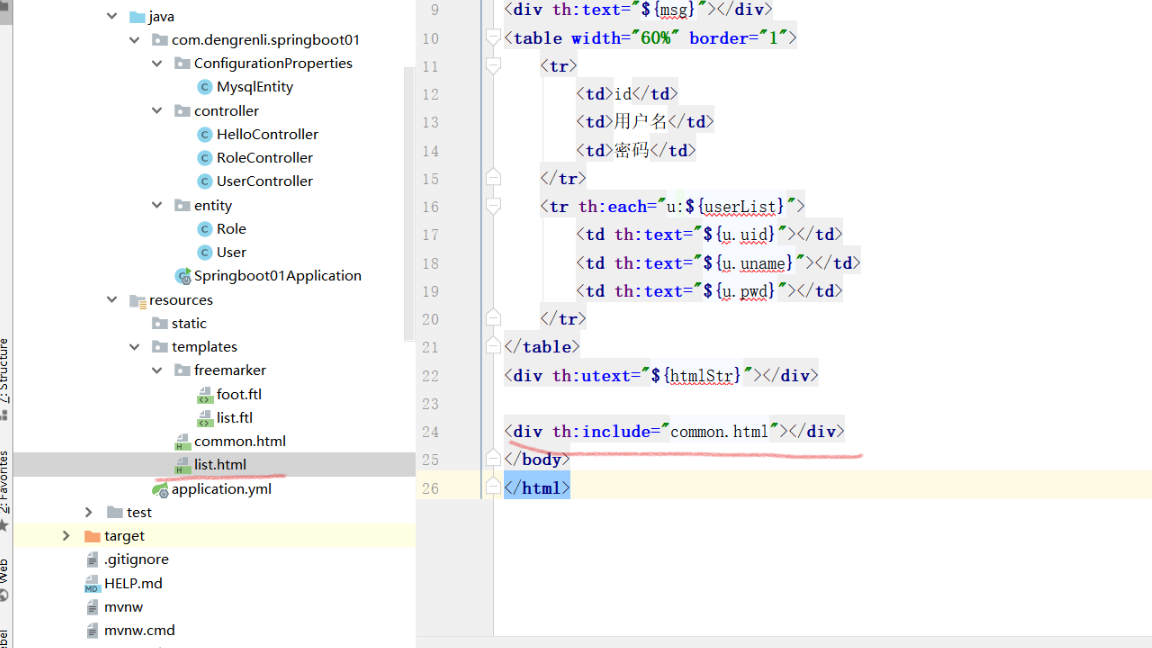Screen dimensions: 1152x648
Task: Collapse ConfigurationProperties package chevron
Action: pos(157,63)
